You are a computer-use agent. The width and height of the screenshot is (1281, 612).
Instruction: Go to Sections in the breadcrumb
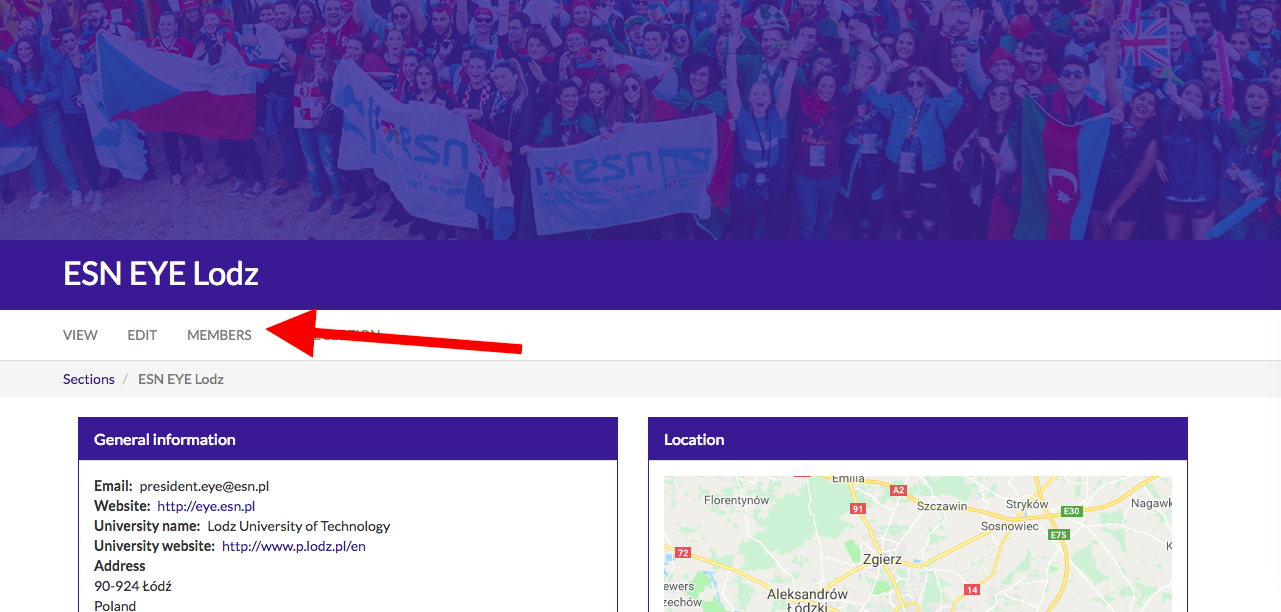pos(89,379)
